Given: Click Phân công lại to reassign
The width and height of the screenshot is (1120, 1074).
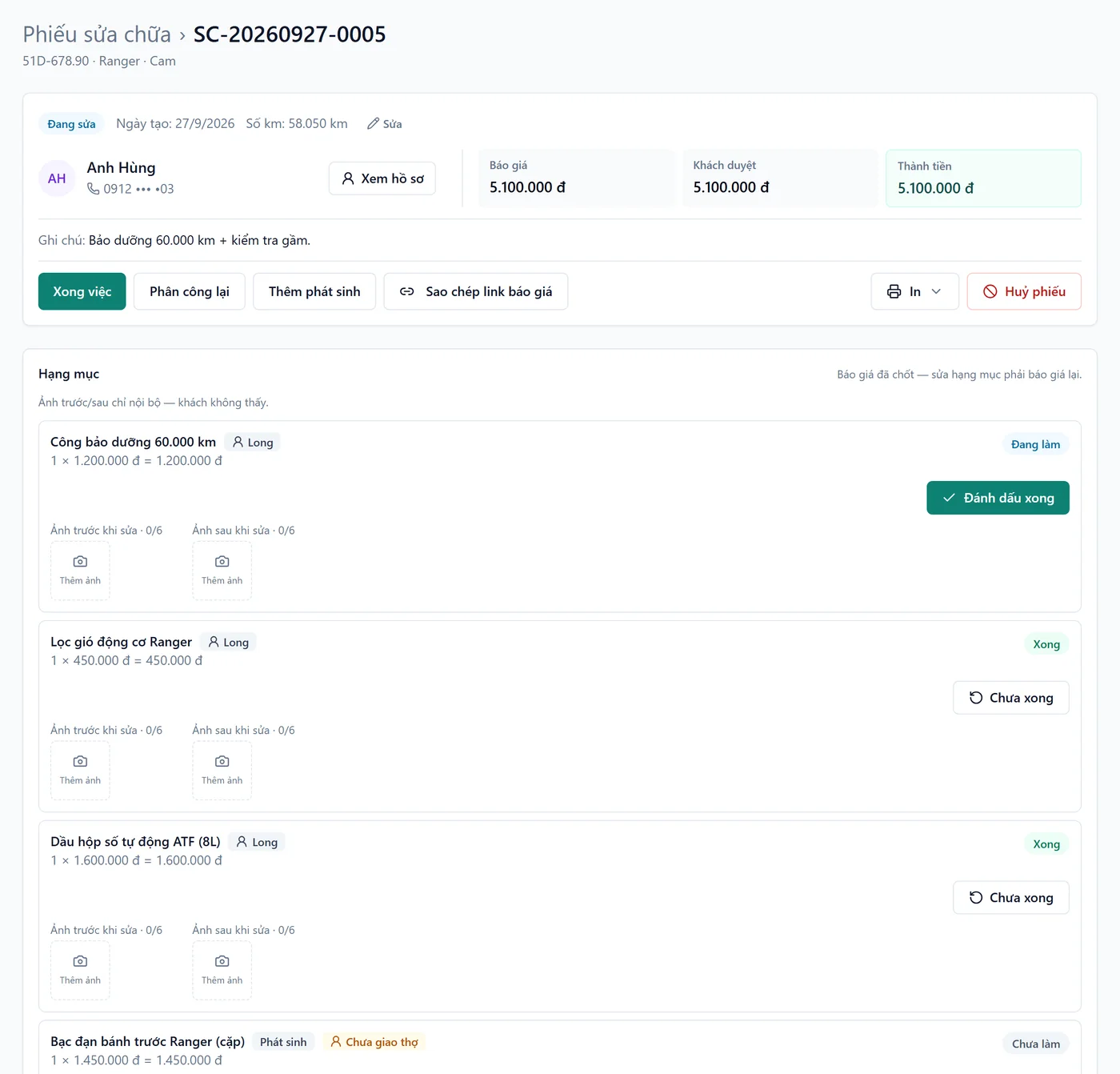Looking at the screenshot, I should 190,291.
